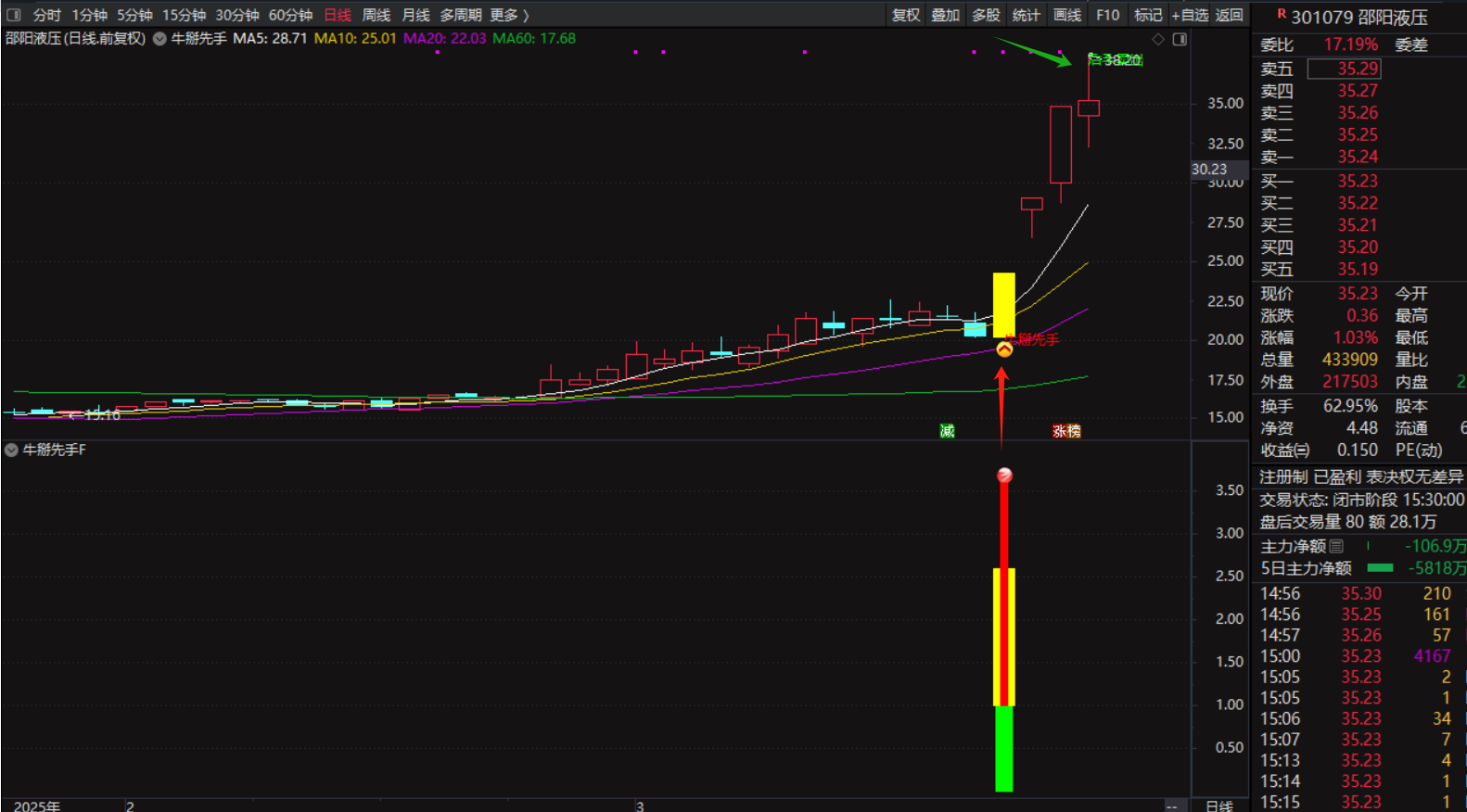Expand the 更多 period options
This screenshot has height=812, width=1467.
(509, 15)
